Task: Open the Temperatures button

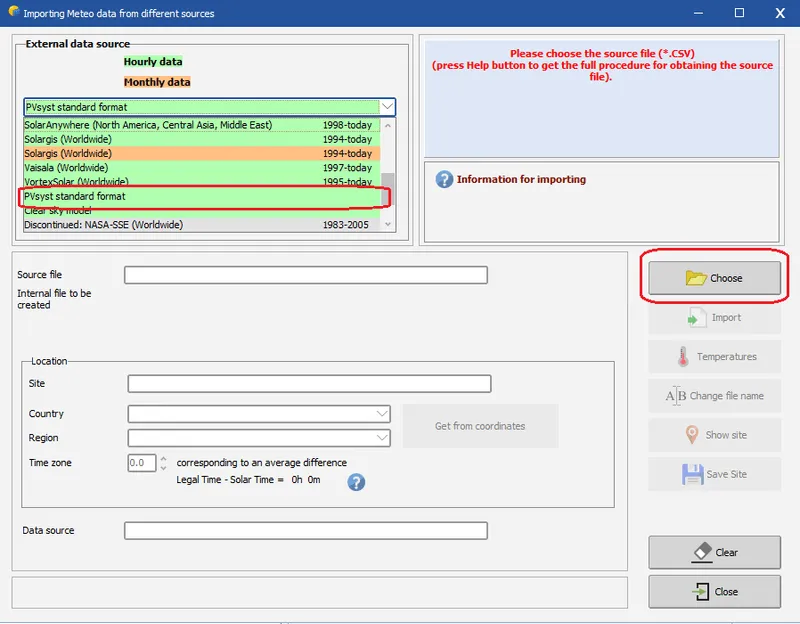Action: click(714, 357)
